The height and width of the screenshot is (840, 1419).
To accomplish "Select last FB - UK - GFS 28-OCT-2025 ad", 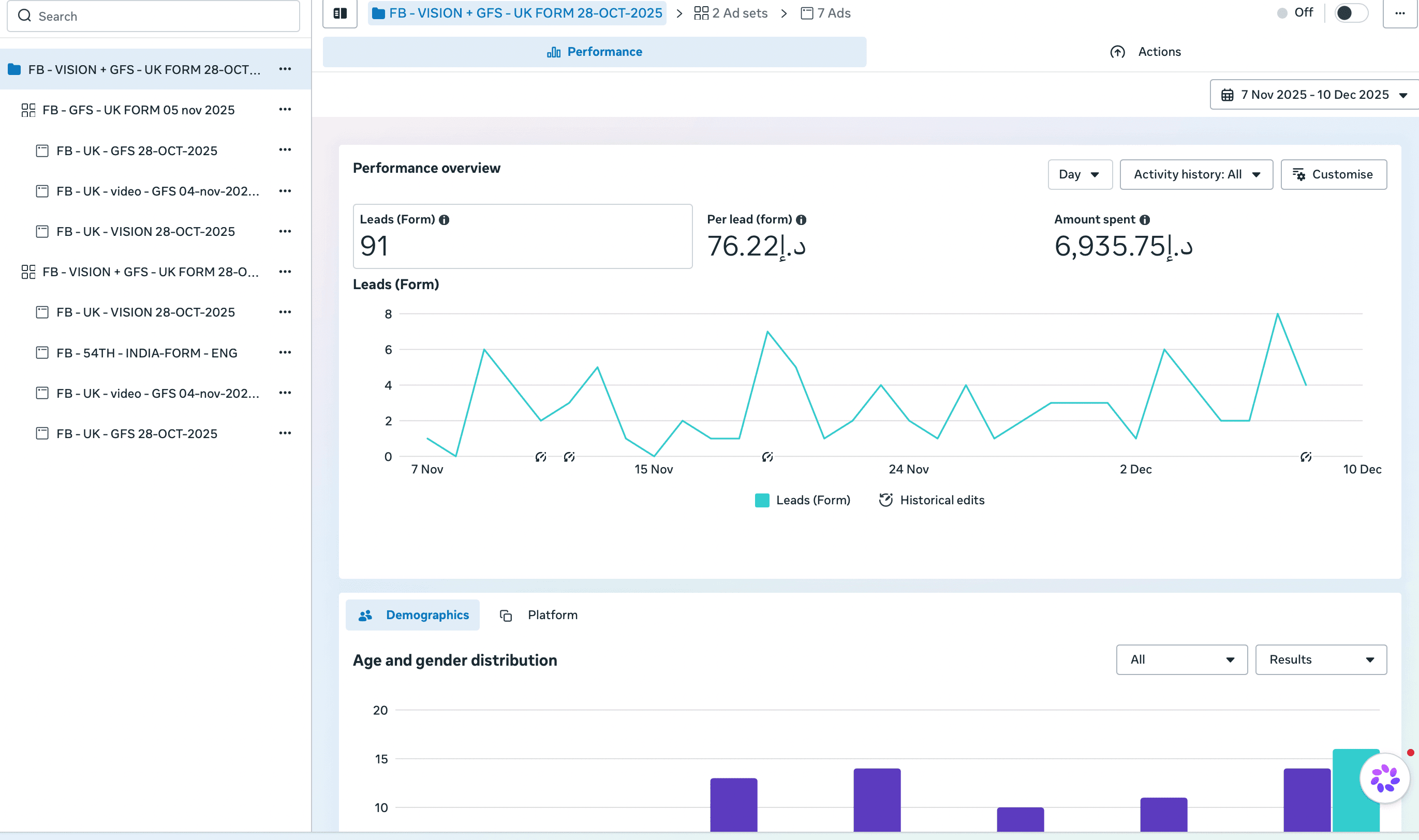I will coord(137,433).
